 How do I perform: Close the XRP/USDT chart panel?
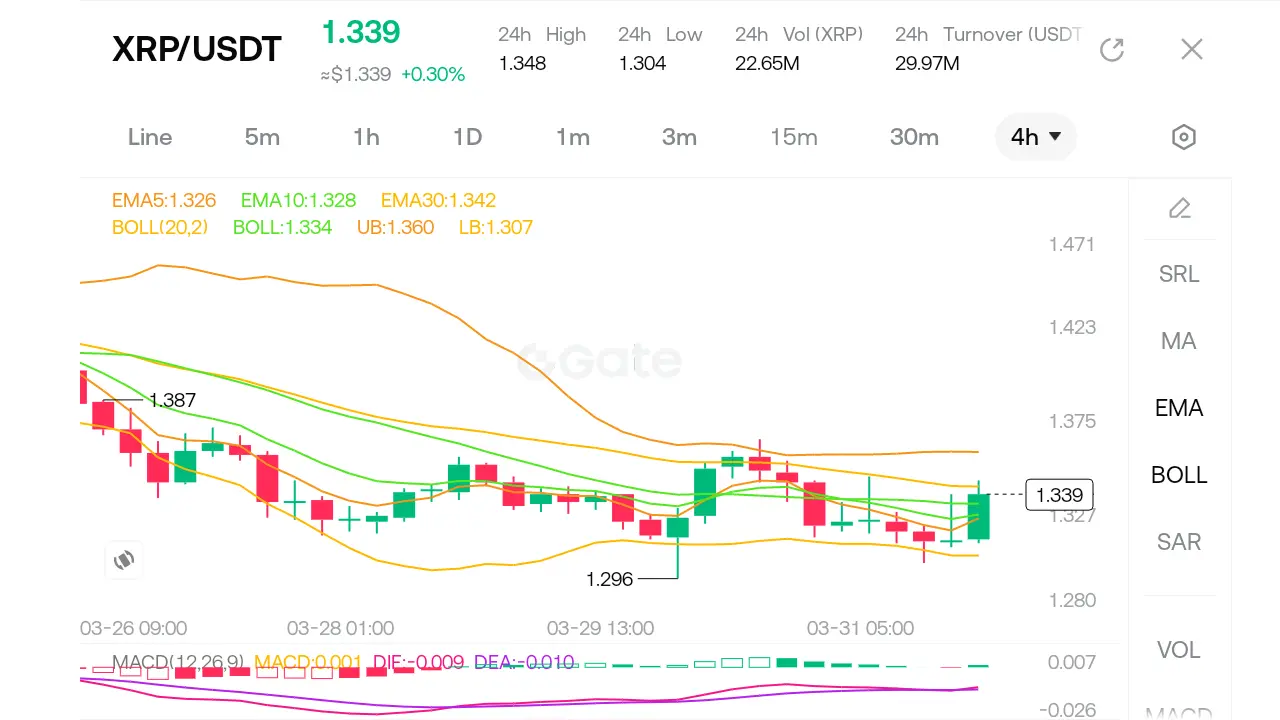click(x=1191, y=49)
